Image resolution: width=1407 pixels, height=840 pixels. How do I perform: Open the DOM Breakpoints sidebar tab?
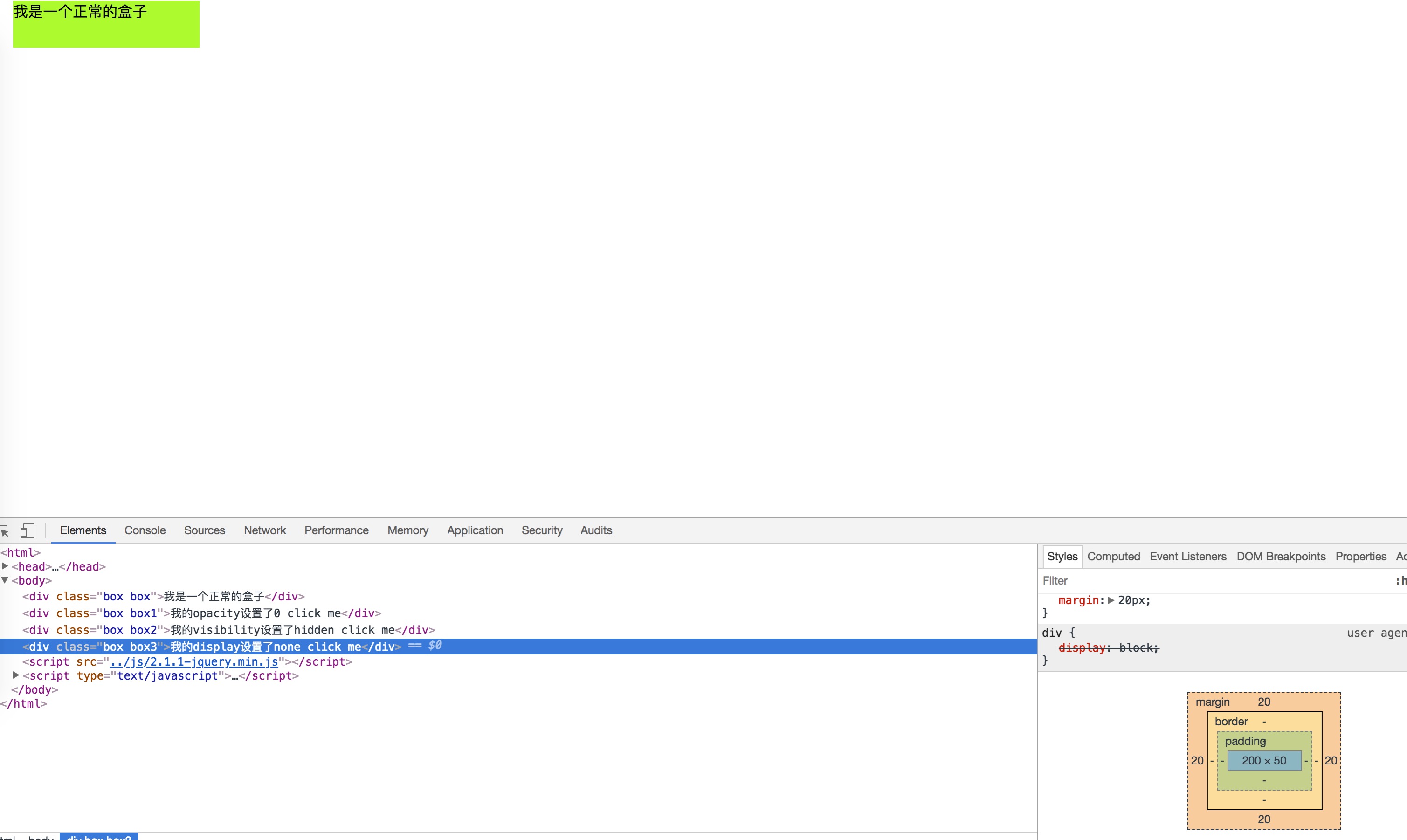[1281, 557]
